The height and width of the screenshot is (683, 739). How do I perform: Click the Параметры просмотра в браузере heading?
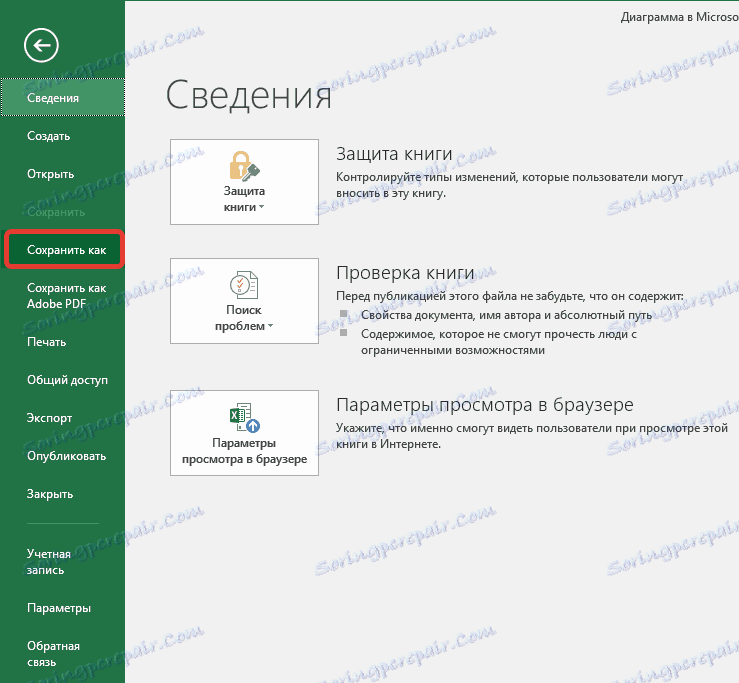click(484, 405)
